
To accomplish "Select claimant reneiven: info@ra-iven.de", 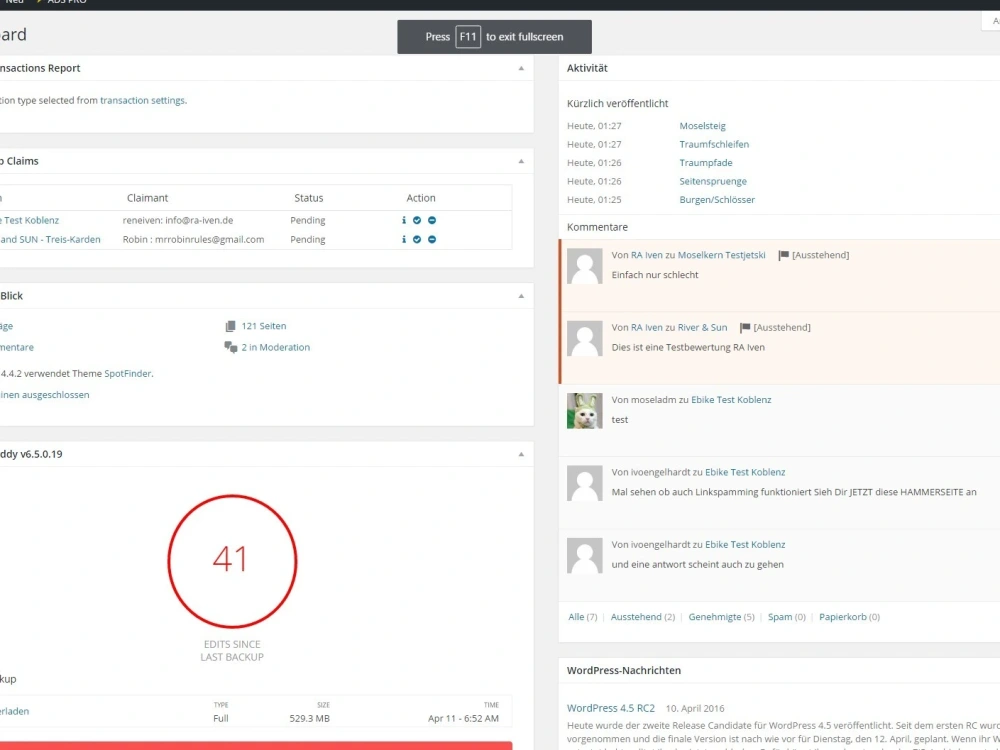I will pyautogui.click(x=178, y=220).
